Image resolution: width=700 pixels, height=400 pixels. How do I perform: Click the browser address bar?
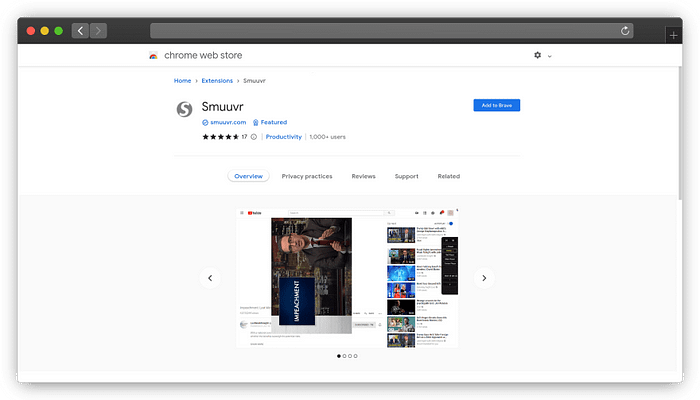coord(392,31)
